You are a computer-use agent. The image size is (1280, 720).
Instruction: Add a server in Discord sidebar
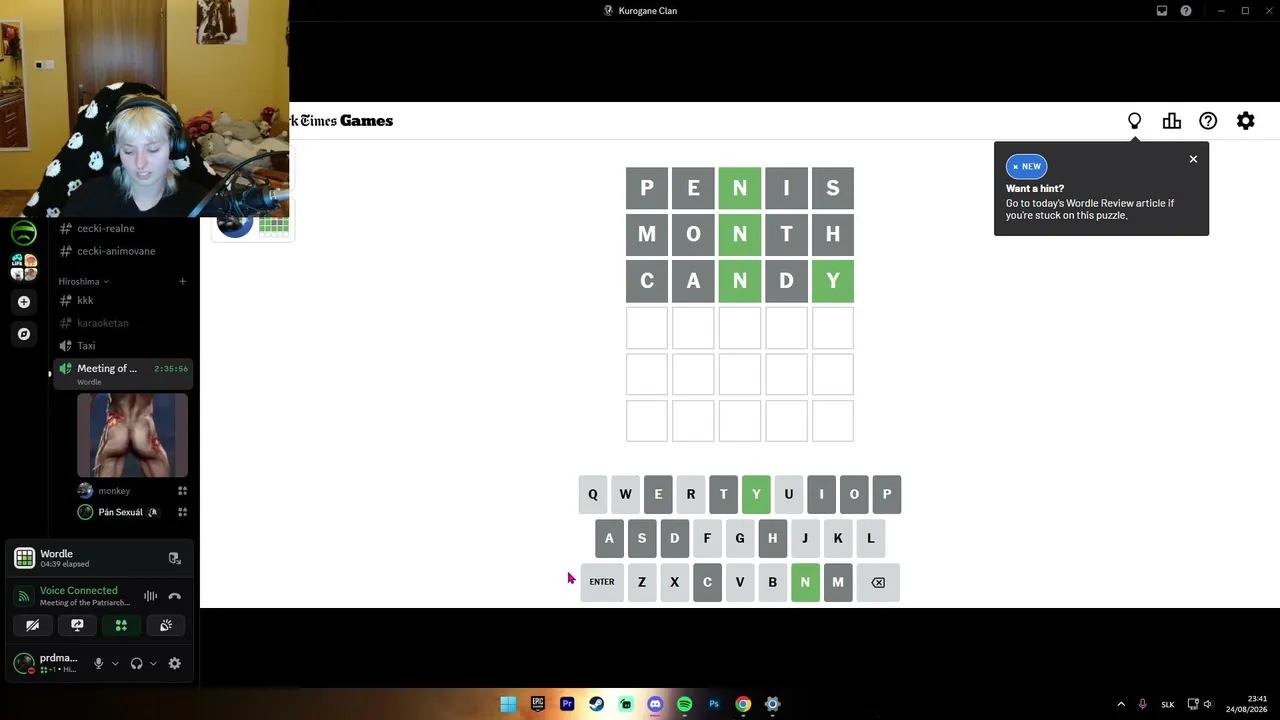click(x=24, y=302)
